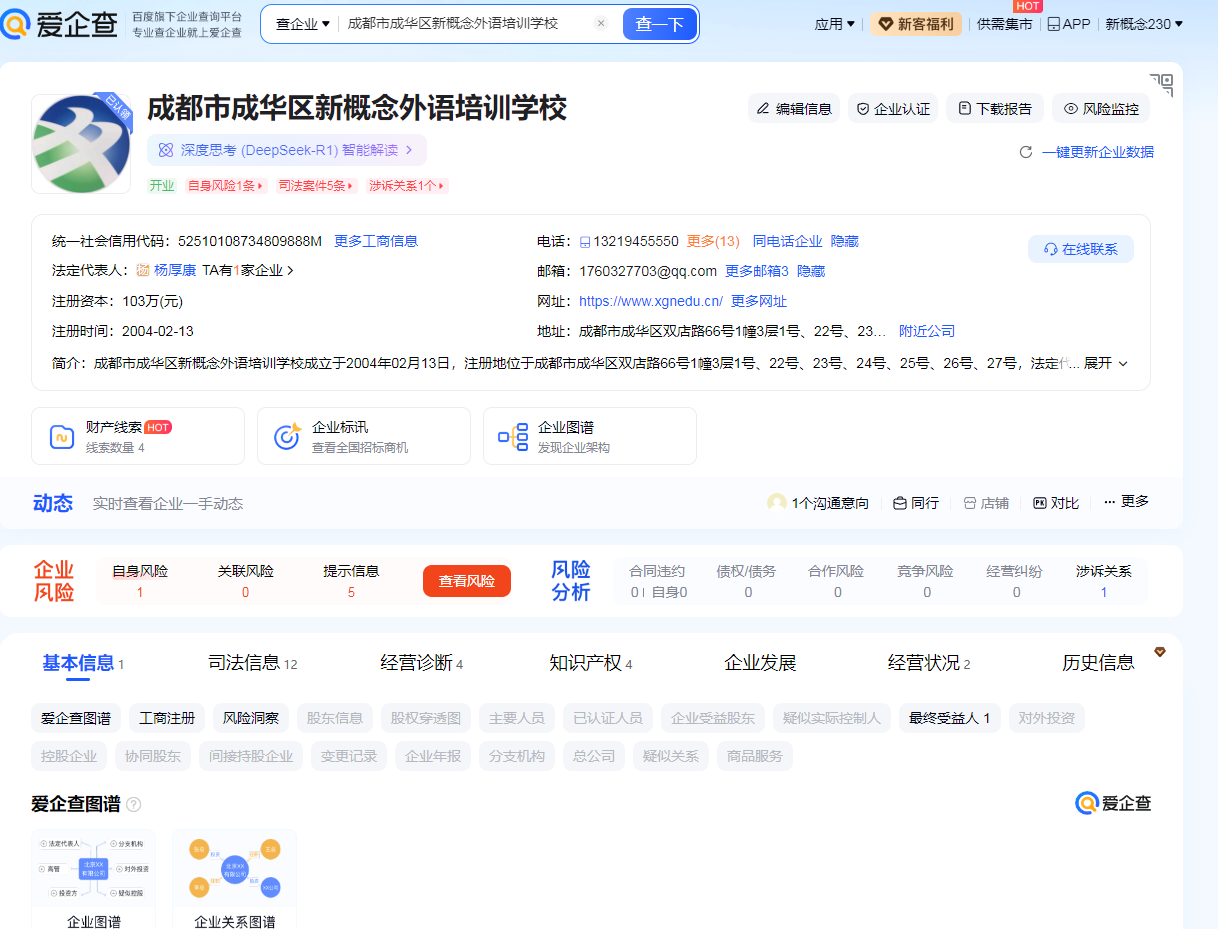Expand the 应用 applications menu
Image resolution: width=1218 pixels, height=929 pixels.
(834, 24)
